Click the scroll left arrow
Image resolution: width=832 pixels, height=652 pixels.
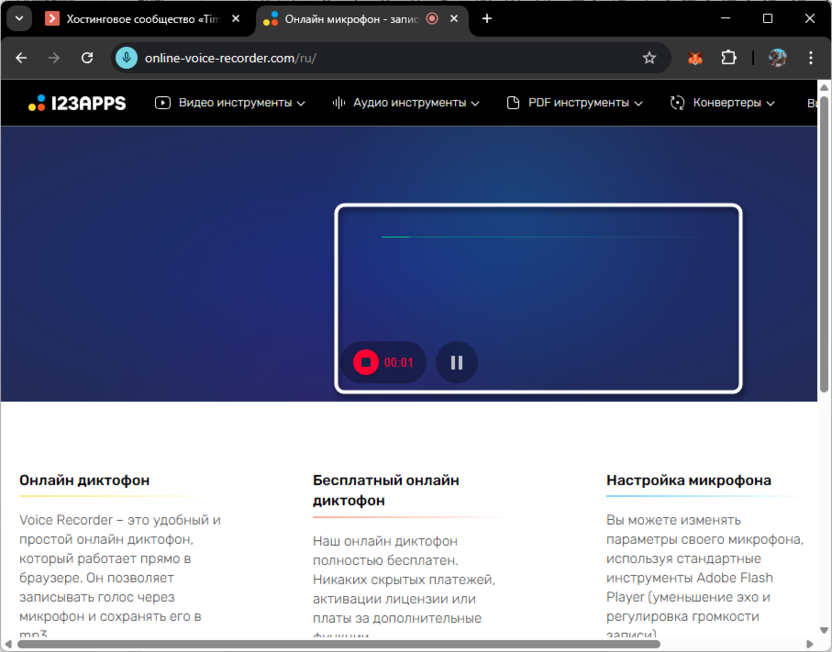[x=8, y=645]
